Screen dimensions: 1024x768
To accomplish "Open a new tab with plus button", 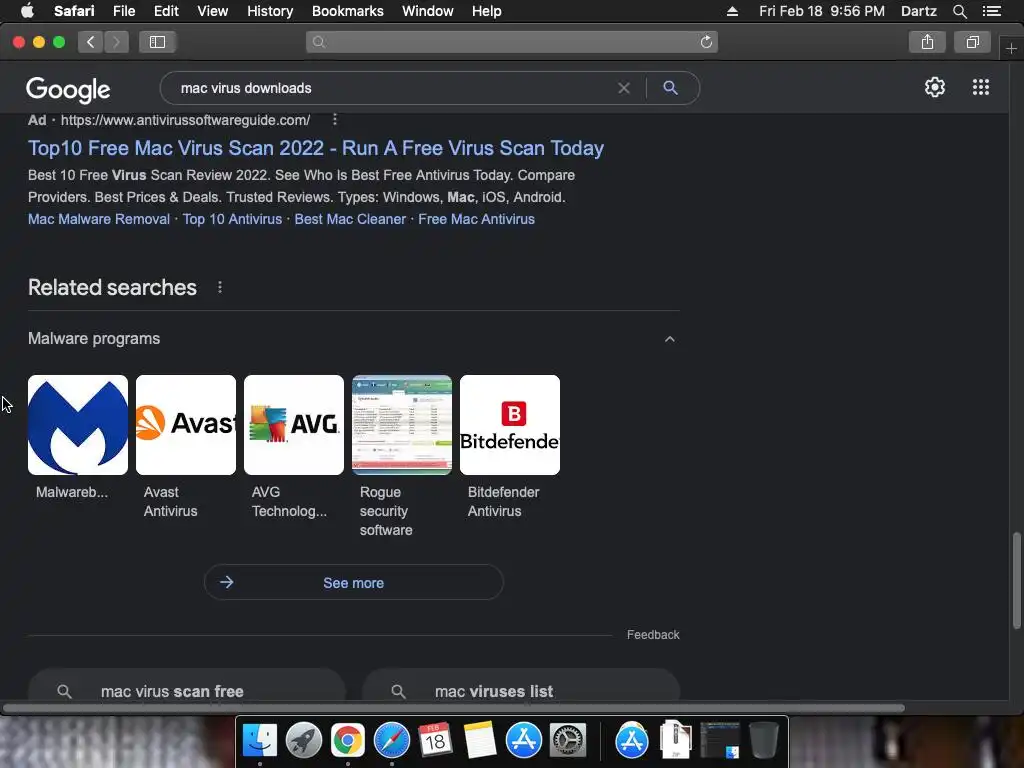I will 1011,48.
